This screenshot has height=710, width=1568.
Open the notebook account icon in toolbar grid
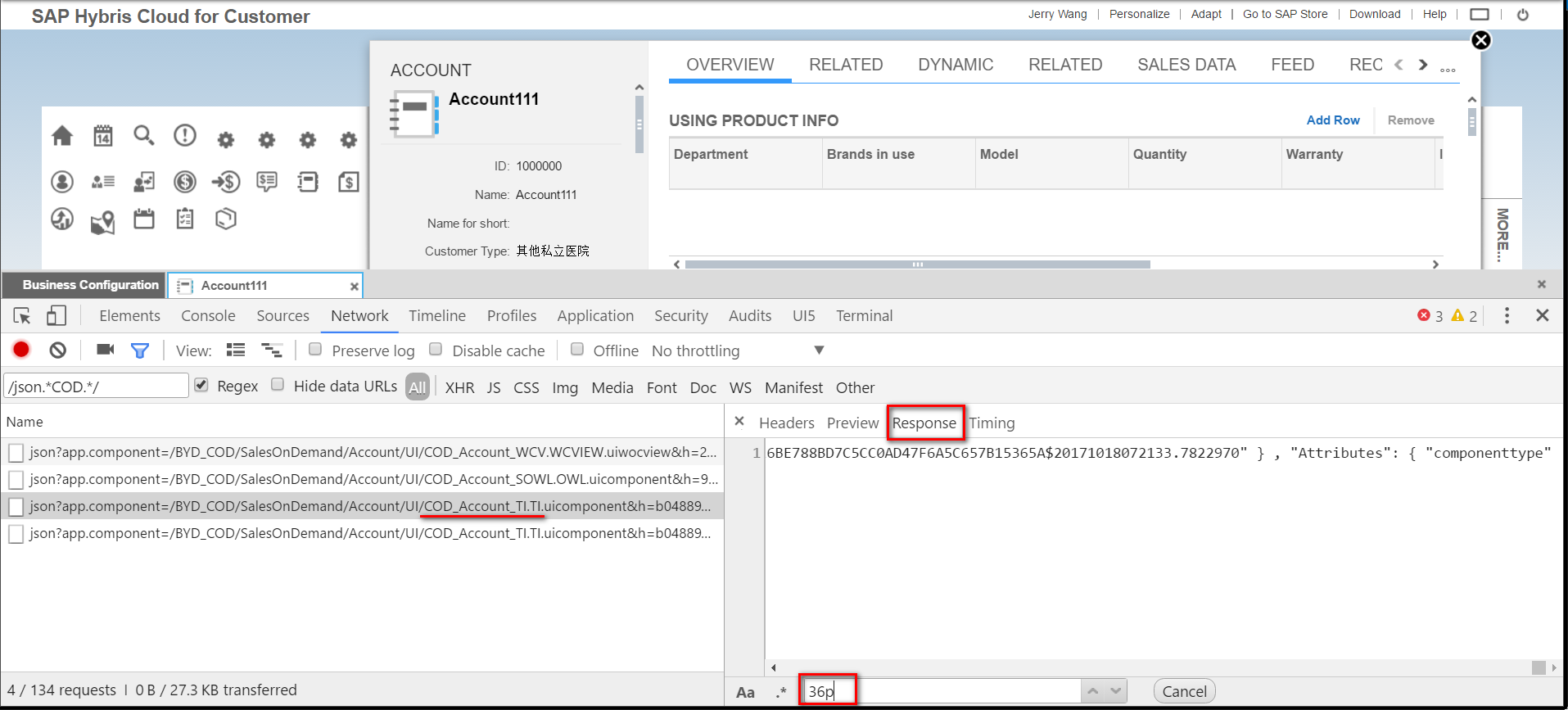[x=308, y=181]
